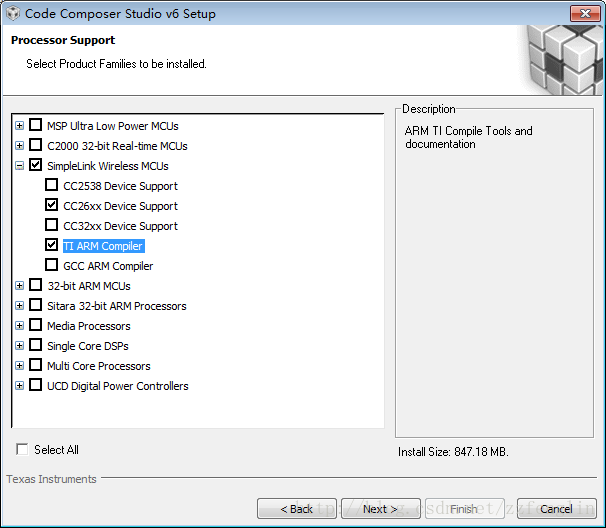Viewport: 606px width, 528px height.
Task: Expand the 32-bit ARM MCUs node
Action: click(x=19, y=286)
